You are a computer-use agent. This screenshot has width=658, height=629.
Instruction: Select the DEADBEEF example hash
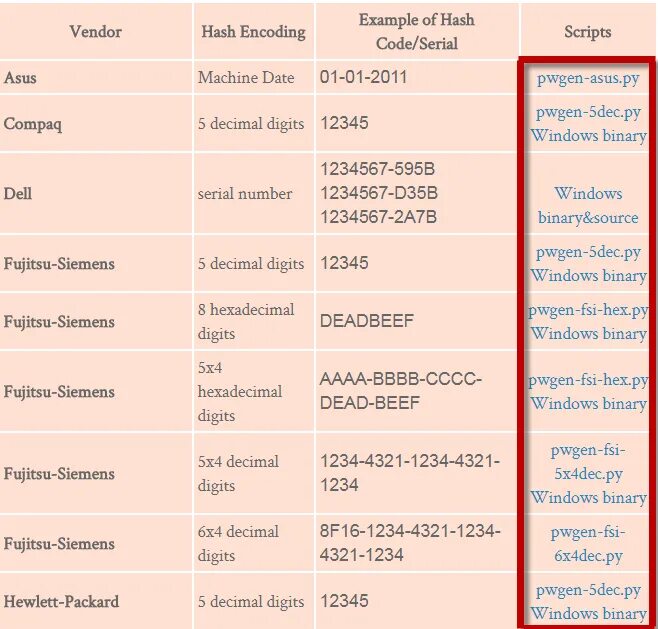tap(367, 321)
